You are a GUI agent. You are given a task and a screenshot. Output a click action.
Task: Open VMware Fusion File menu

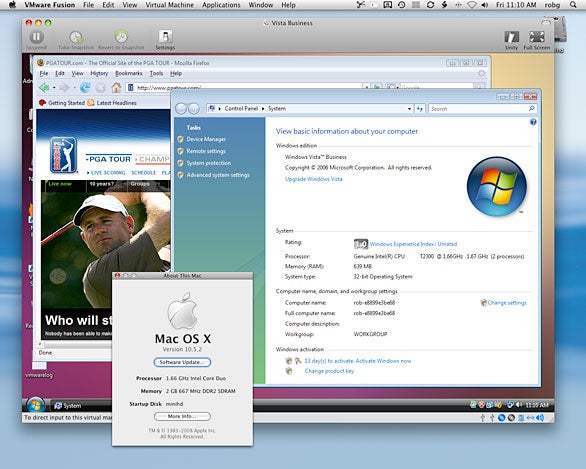(89, 5)
